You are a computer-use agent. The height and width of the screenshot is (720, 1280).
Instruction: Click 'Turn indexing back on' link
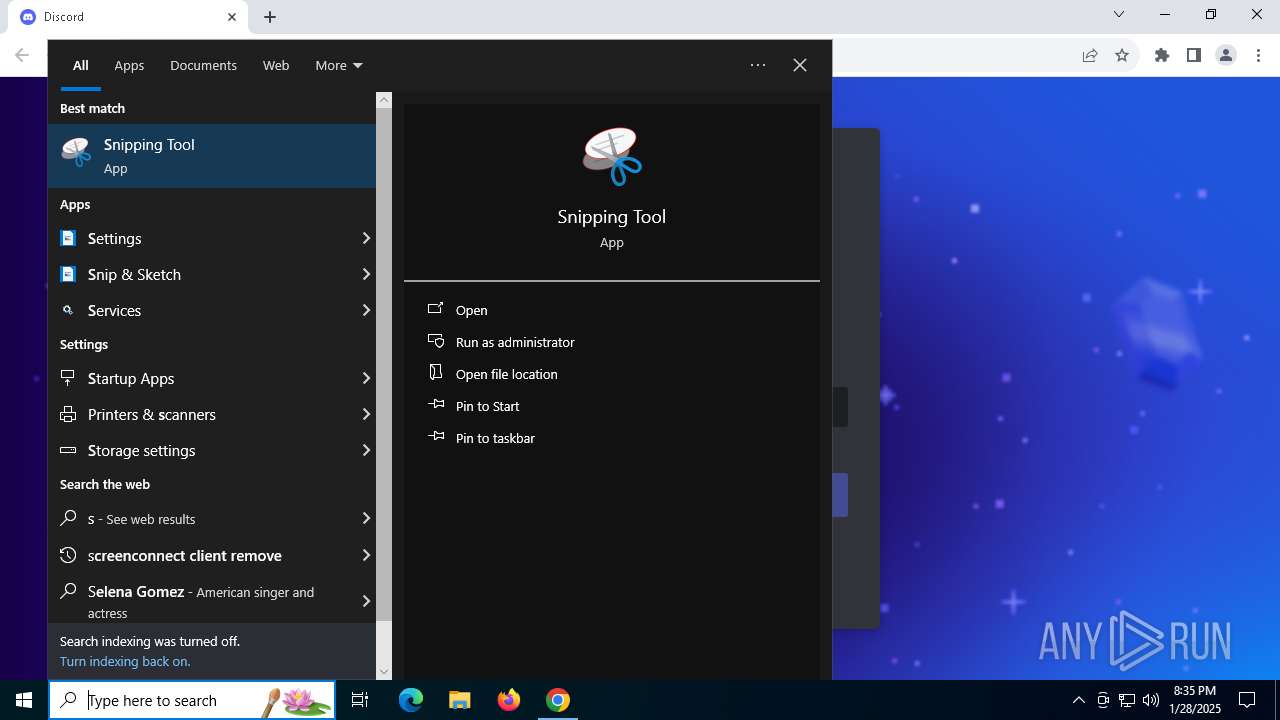pyautogui.click(x=125, y=661)
